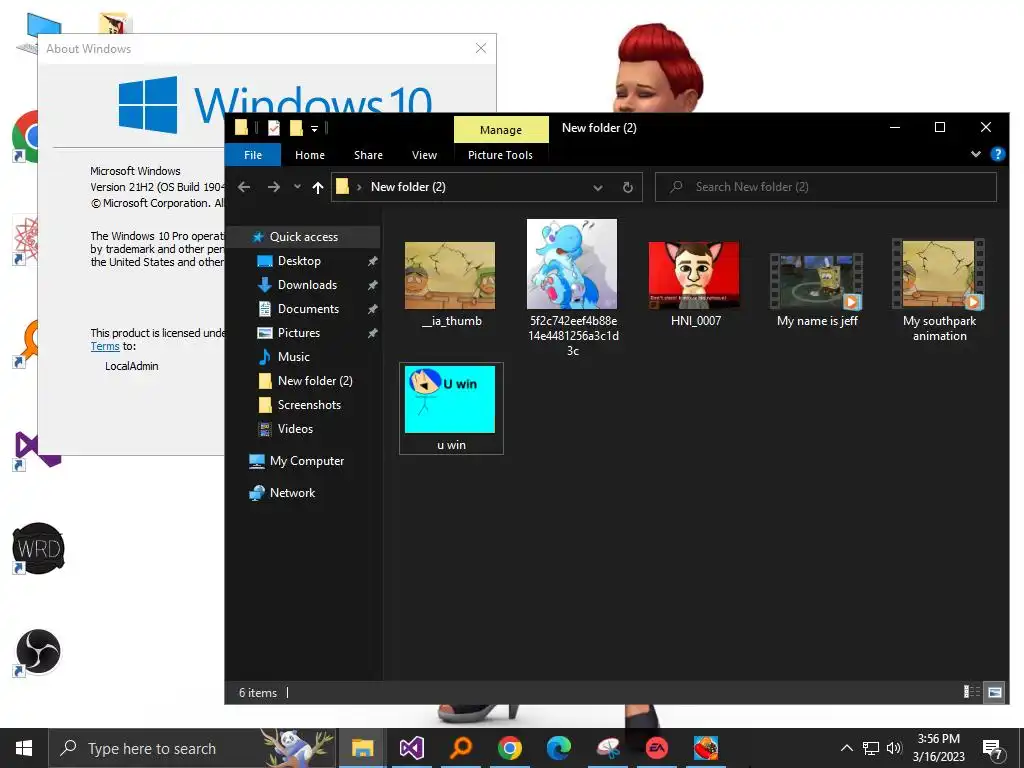The height and width of the screenshot is (768, 1024).
Task: Select My southpark animation video file
Action: coord(939,291)
